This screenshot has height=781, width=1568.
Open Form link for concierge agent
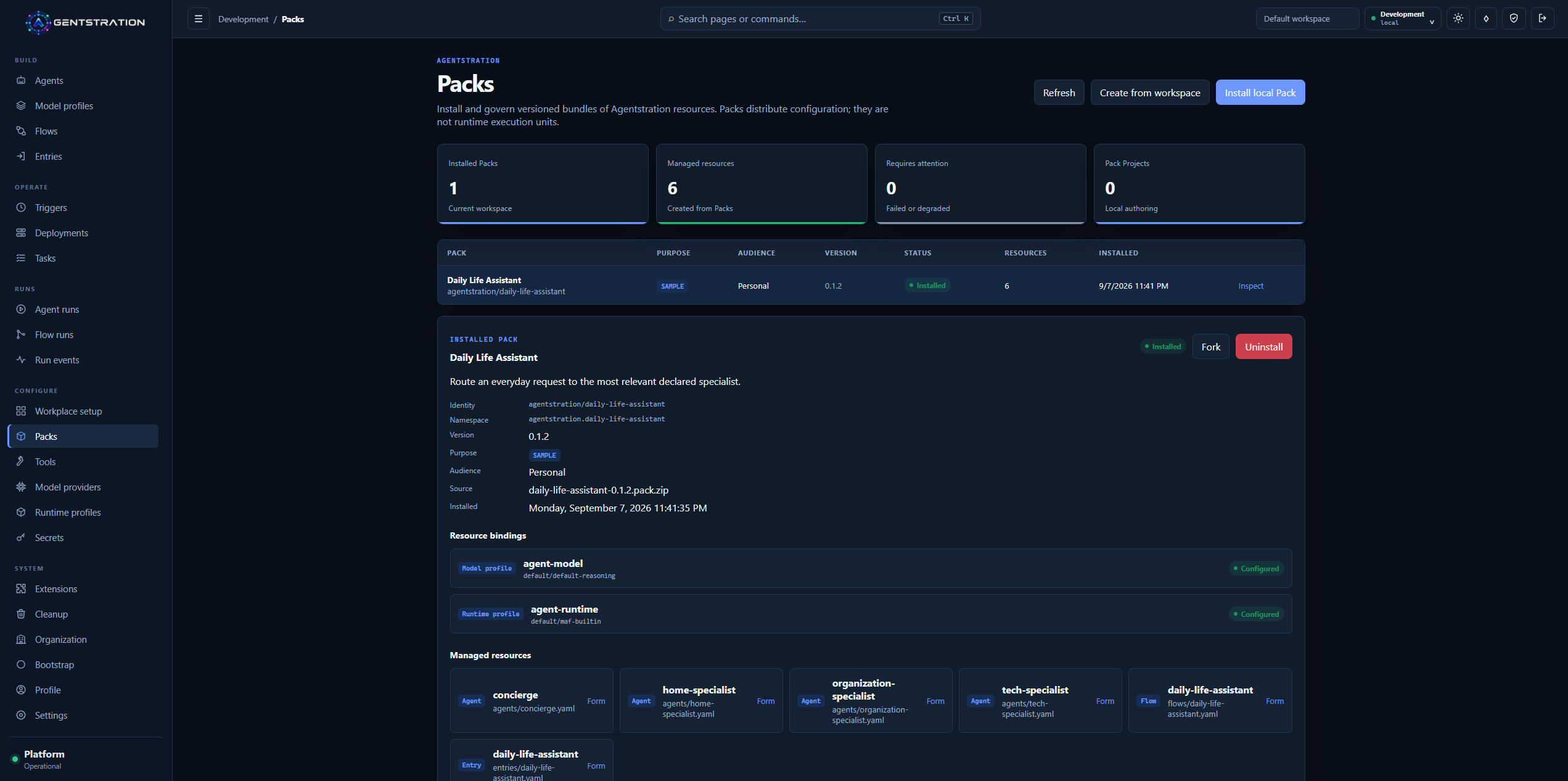pos(596,701)
